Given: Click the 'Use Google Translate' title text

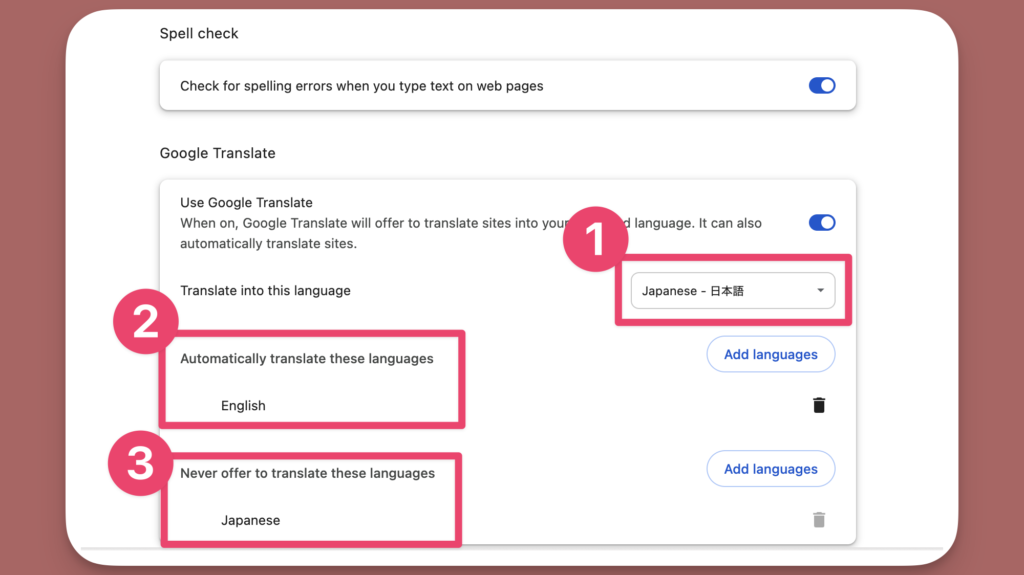Looking at the screenshot, I should click(x=246, y=202).
